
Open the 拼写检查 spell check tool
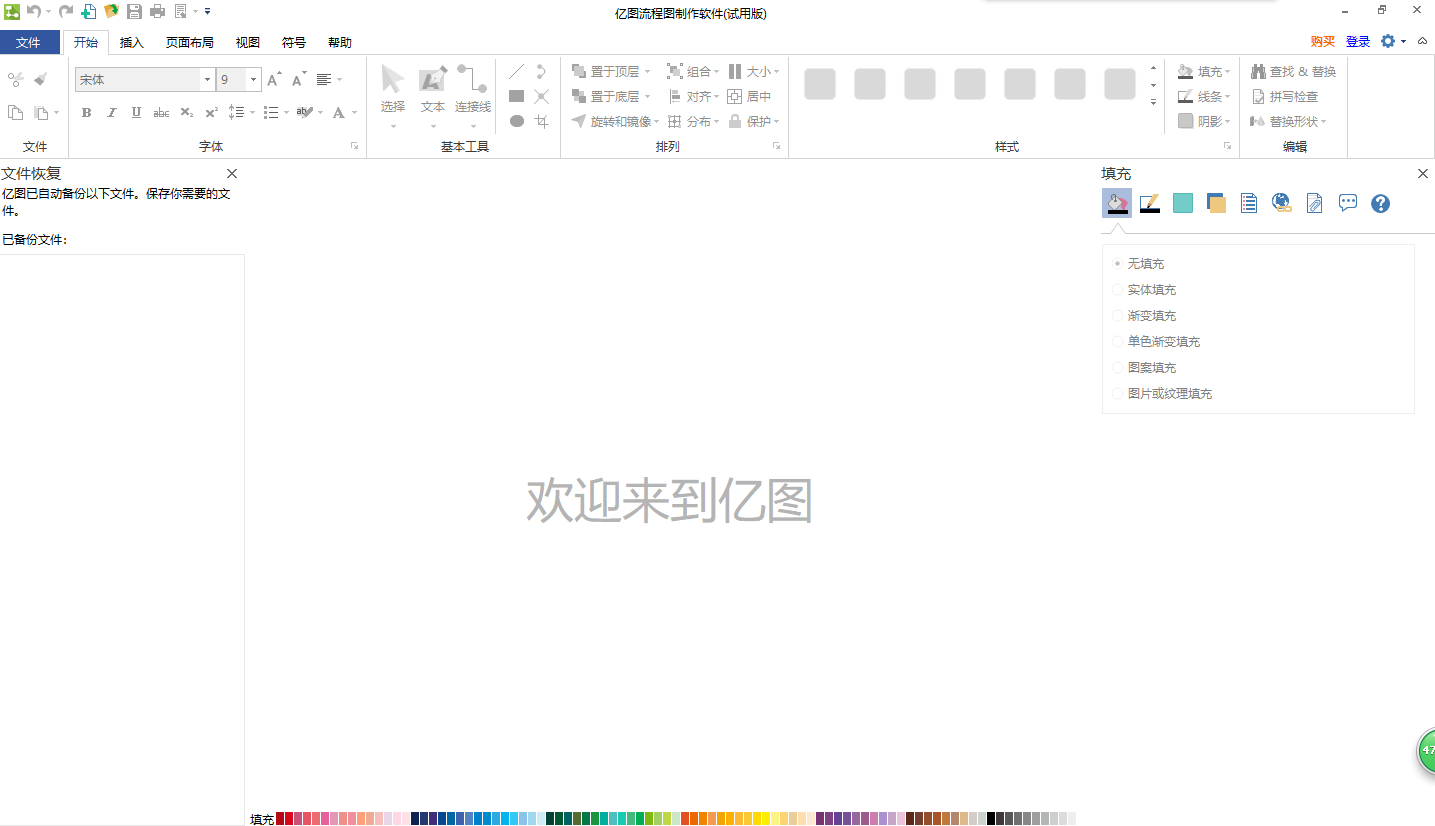[1285, 96]
